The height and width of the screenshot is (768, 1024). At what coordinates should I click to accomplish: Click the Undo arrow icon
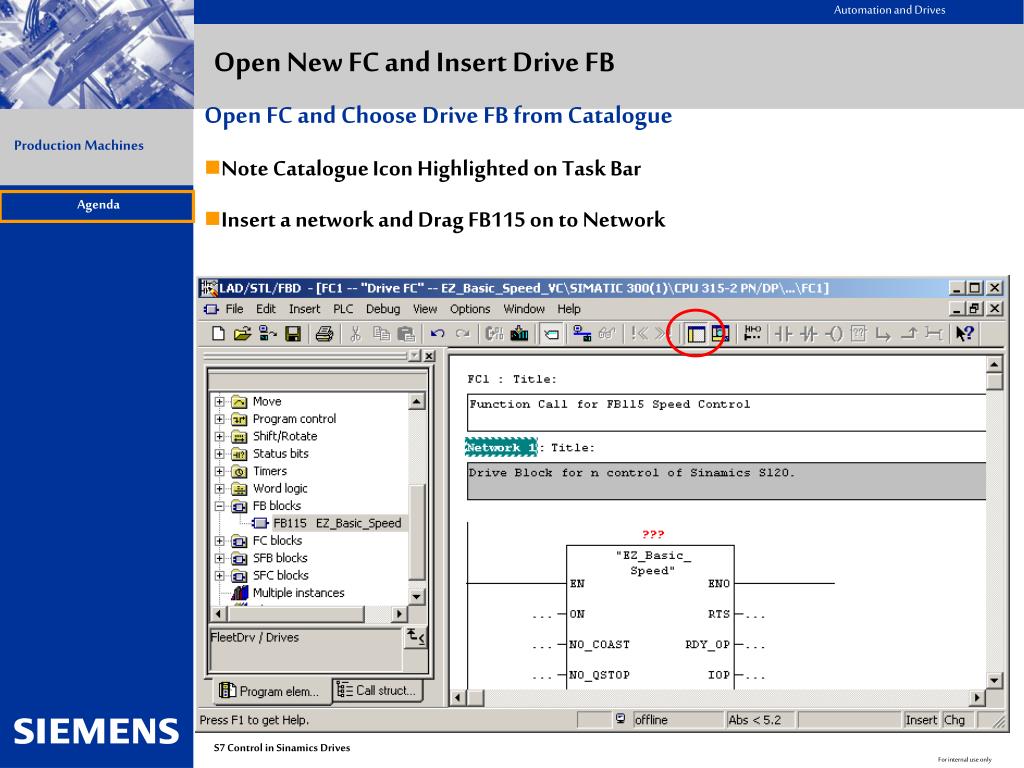pyautogui.click(x=438, y=334)
